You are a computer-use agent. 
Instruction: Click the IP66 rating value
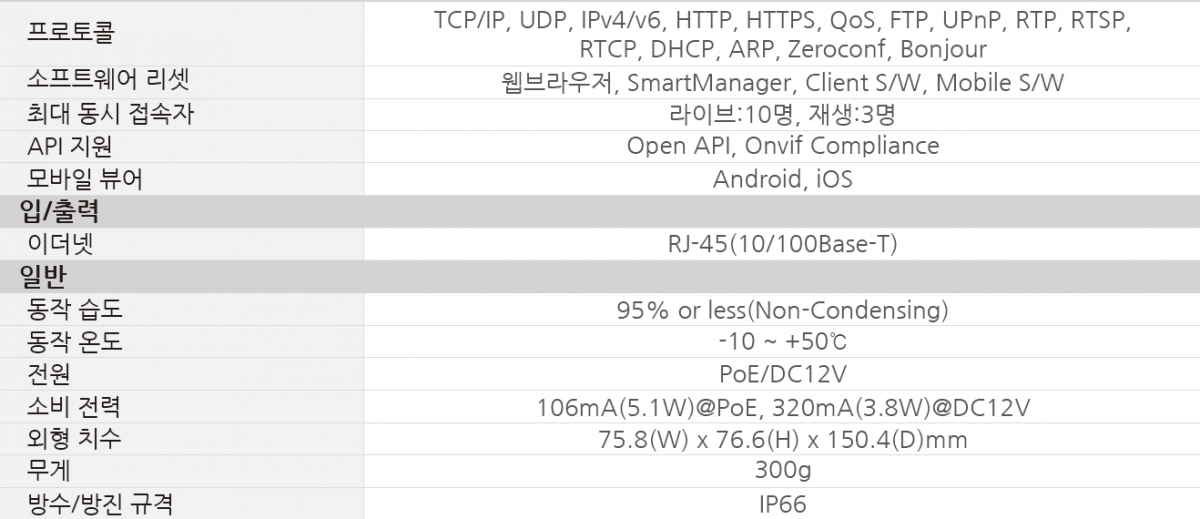point(783,503)
